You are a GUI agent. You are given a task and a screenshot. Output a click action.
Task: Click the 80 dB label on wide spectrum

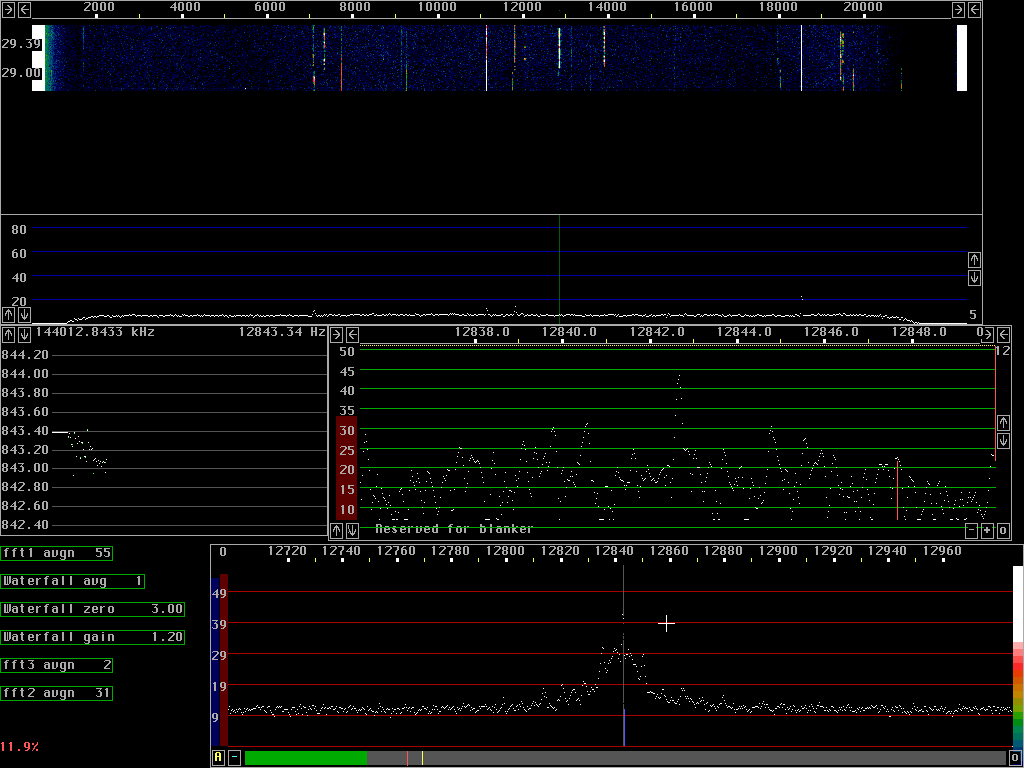coord(18,229)
